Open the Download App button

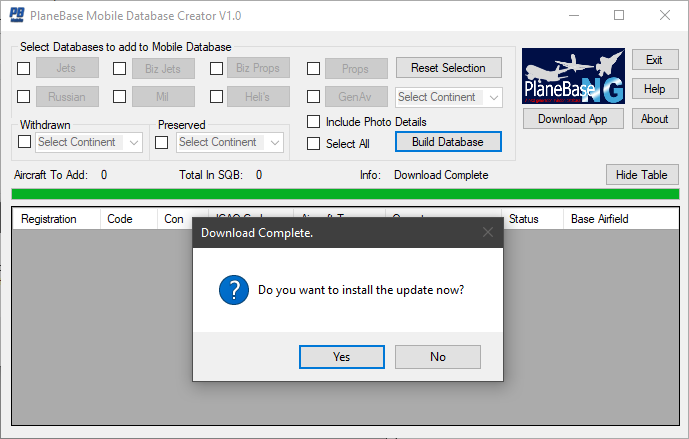[x=573, y=119]
